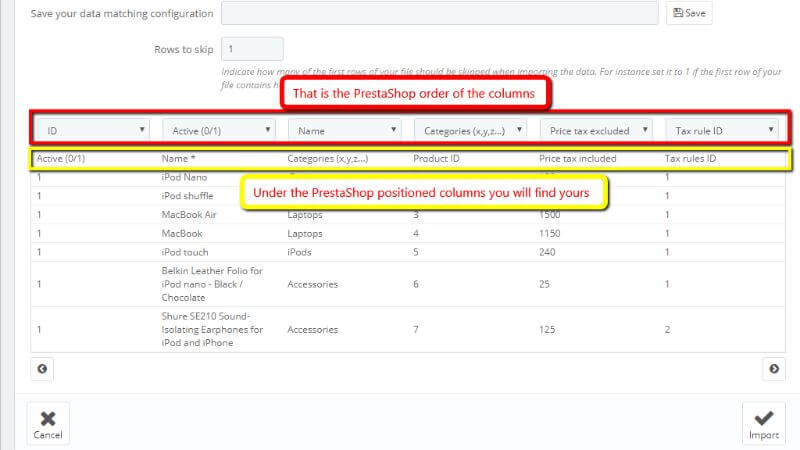
Task: Select the 'MacBook Air' cell
Action: 189,214
